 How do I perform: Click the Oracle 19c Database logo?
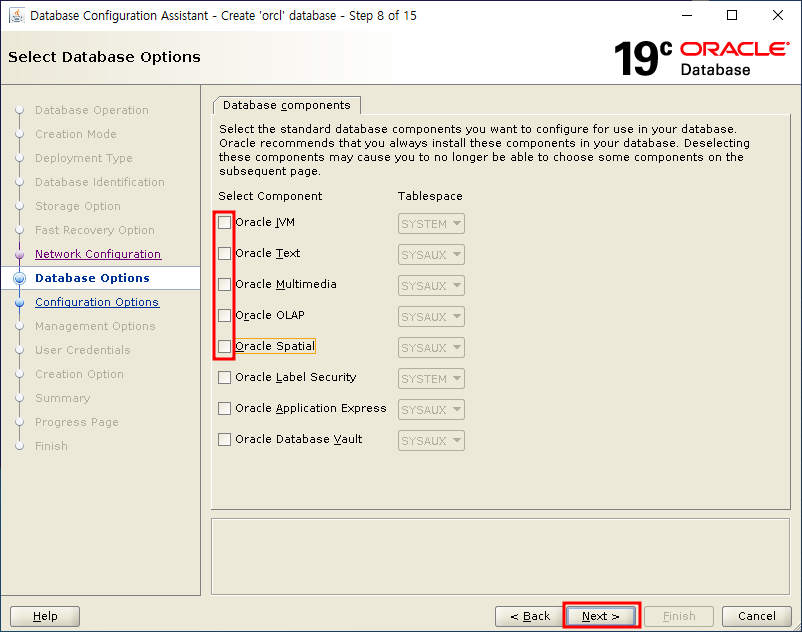pos(701,58)
